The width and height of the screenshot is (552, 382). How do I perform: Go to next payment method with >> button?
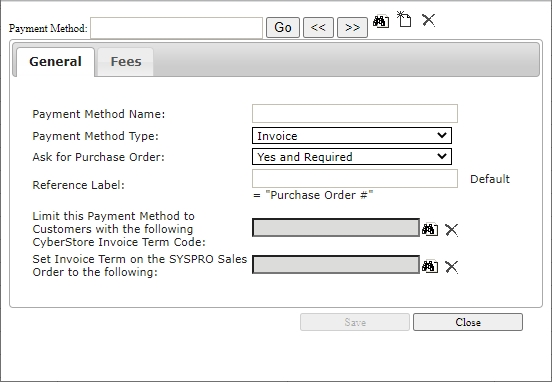352,27
